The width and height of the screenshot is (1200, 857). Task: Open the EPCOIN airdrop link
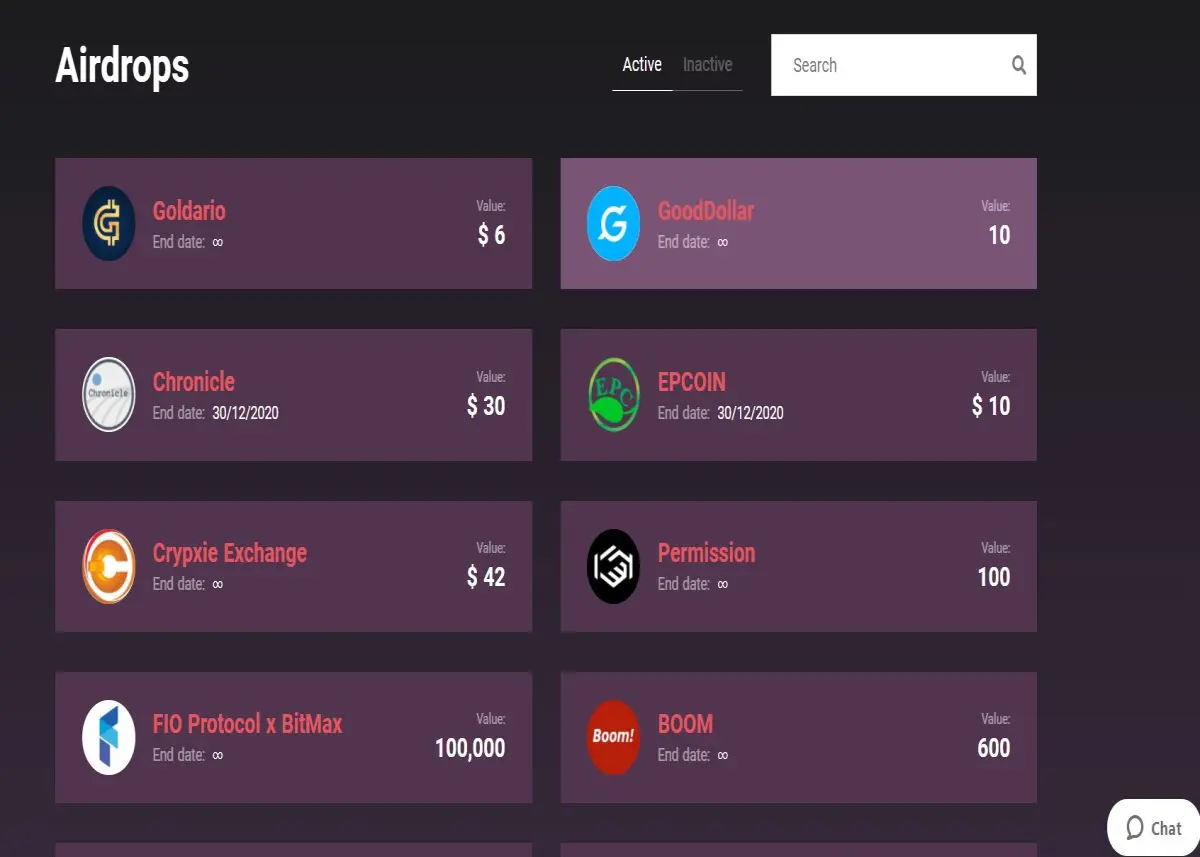tap(692, 382)
